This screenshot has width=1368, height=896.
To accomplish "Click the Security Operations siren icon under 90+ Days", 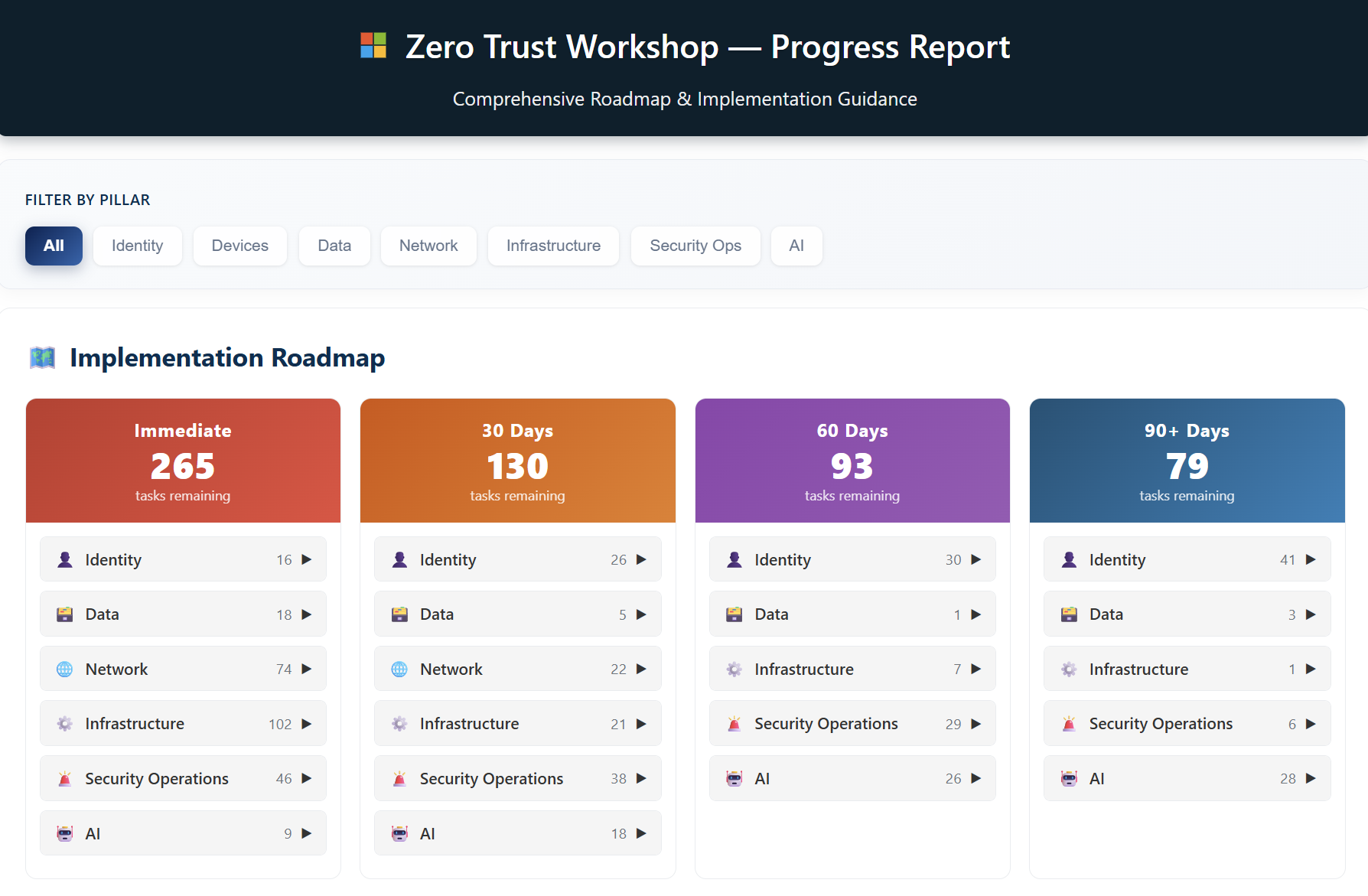I will 1068,723.
